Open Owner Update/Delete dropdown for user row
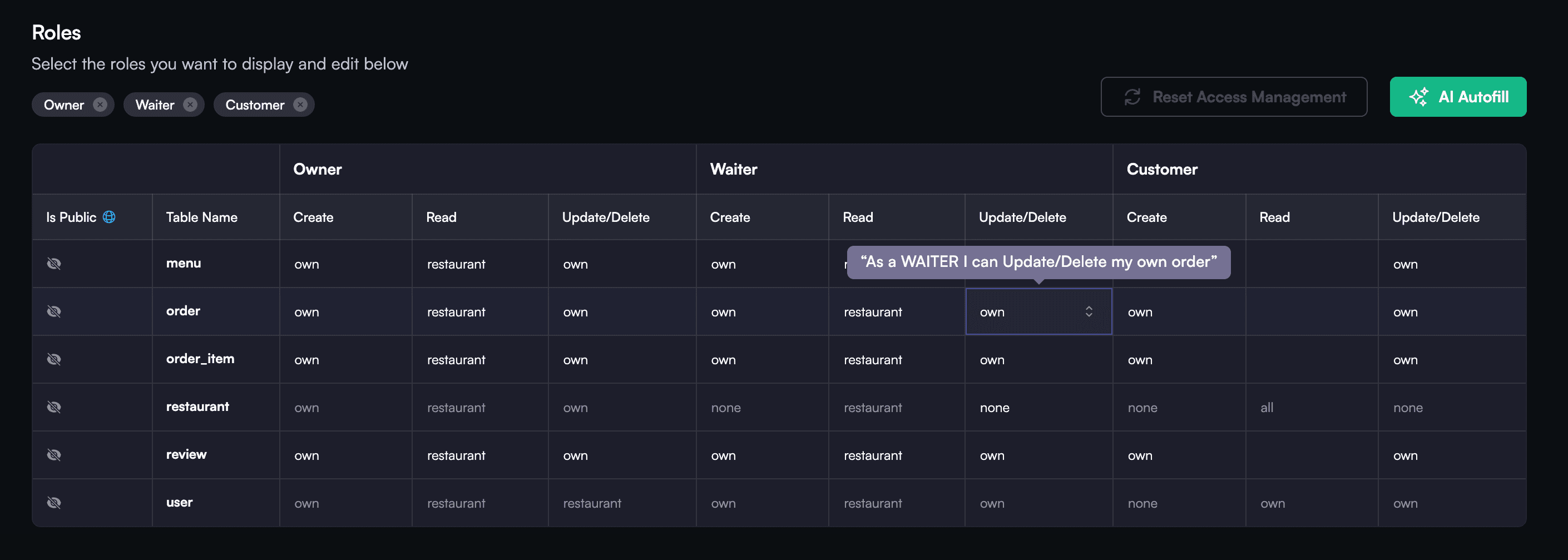 click(x=622, y=503)
